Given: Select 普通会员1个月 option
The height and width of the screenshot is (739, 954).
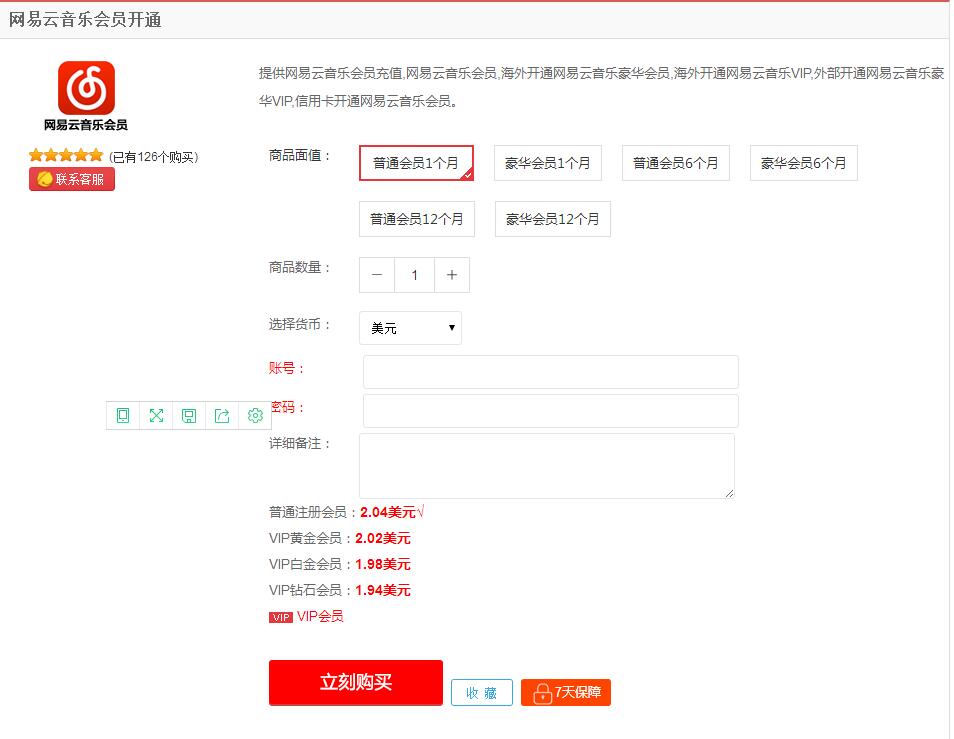Looking at the screenshot, I should pos(416,163).
